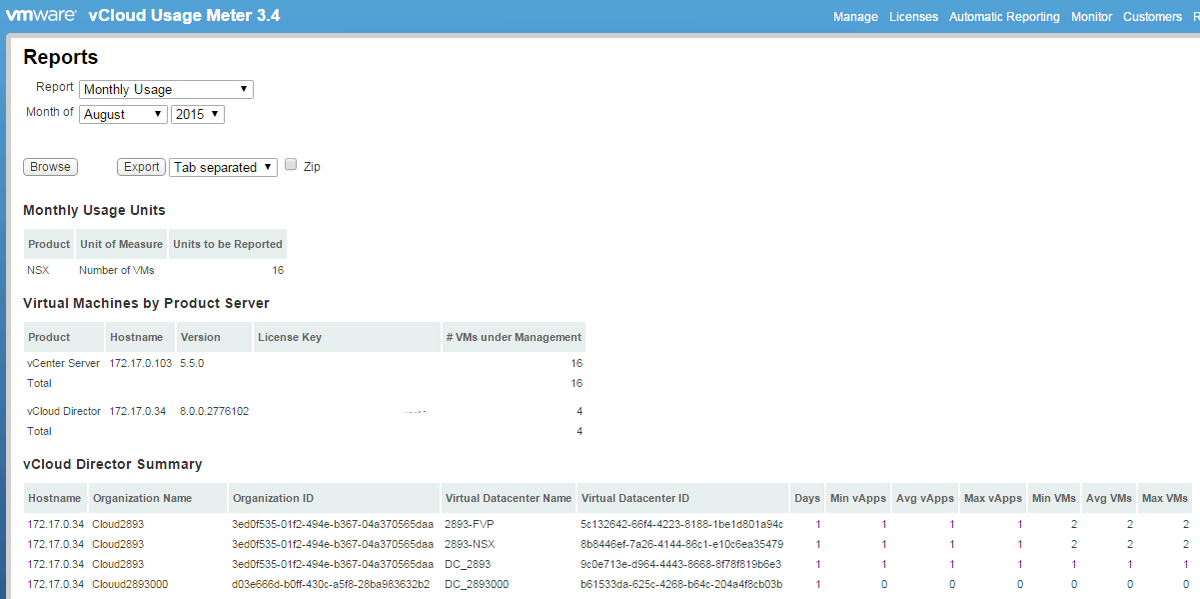Open the Monitor tab
This screenshot has width=1200, height=599.
pos(1091,17)
